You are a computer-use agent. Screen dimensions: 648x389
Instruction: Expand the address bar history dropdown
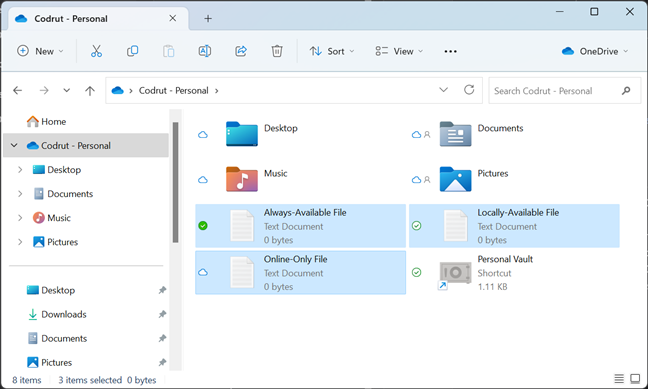443,90
